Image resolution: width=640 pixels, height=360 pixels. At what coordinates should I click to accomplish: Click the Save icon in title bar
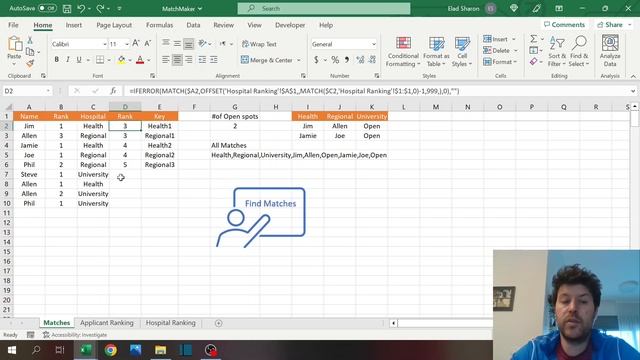click(x=67, y=8)
